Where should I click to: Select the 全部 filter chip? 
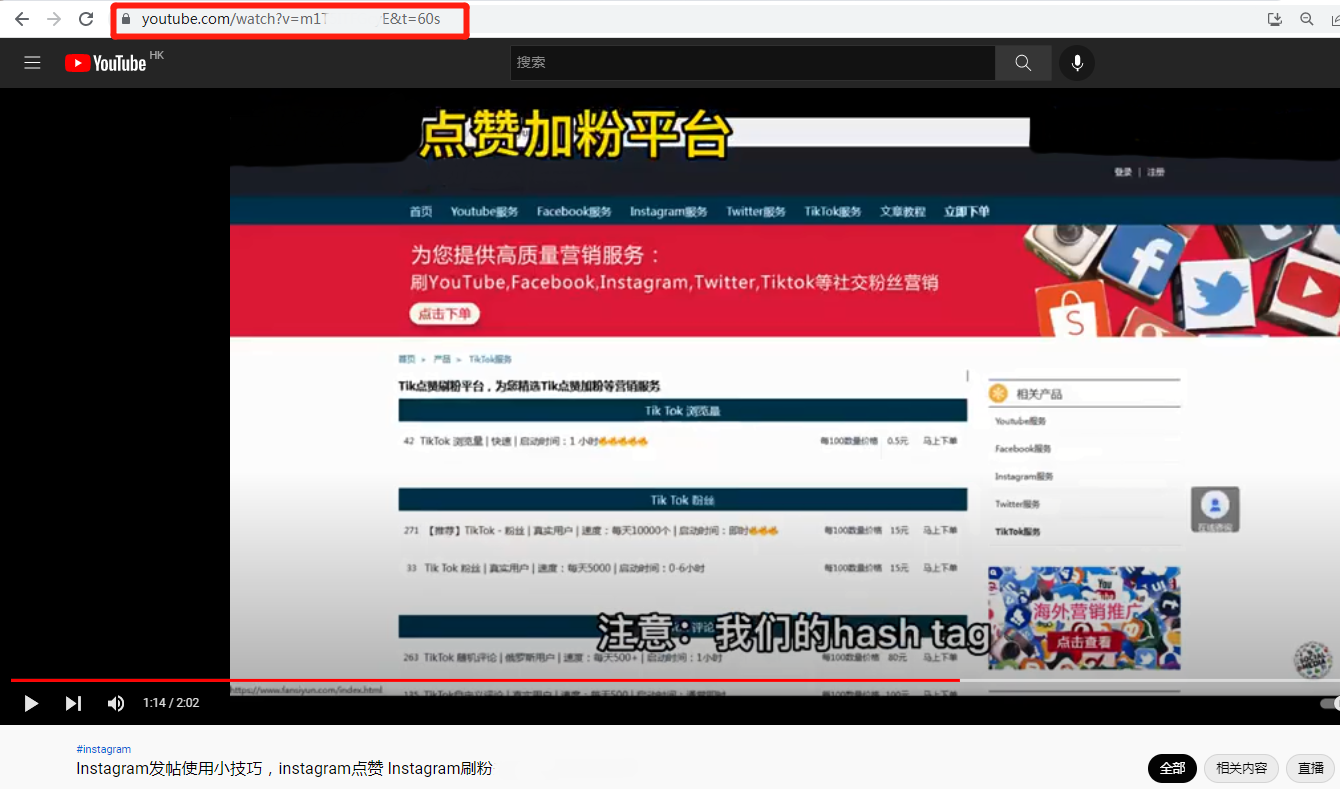point(1172,768)
